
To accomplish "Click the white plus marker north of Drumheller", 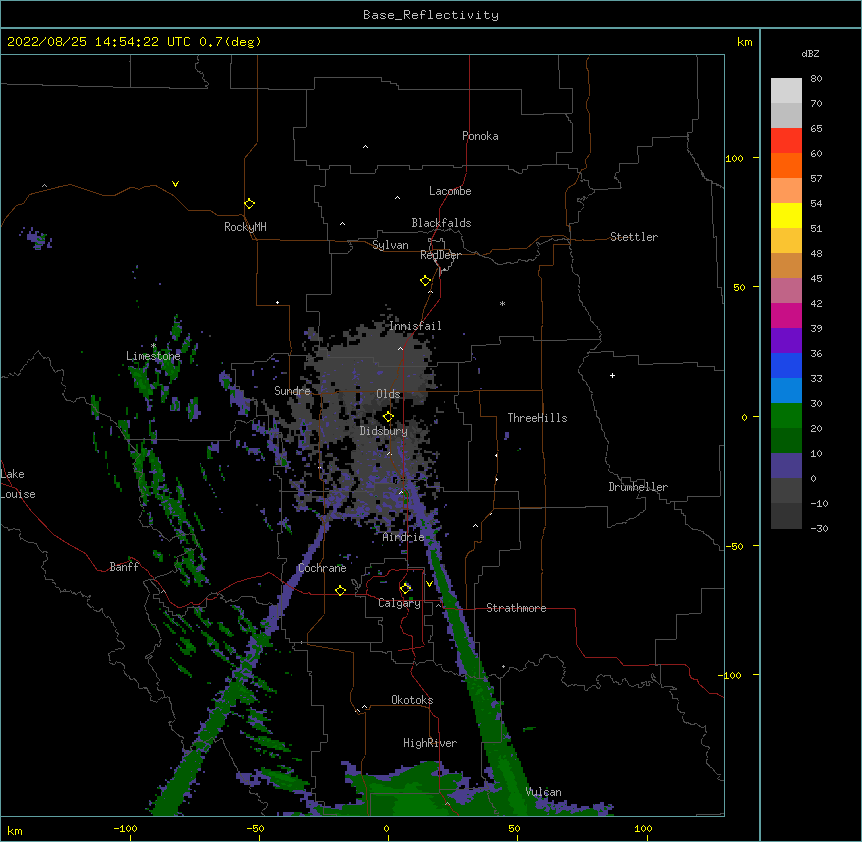I will (x=612, y=375).
